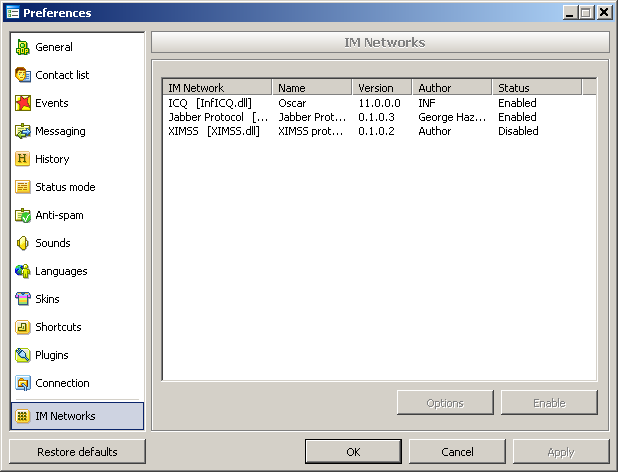This screenshot has width=618, height=472.
Task: Close the Preferences window
Action: [x=604, y=13]
